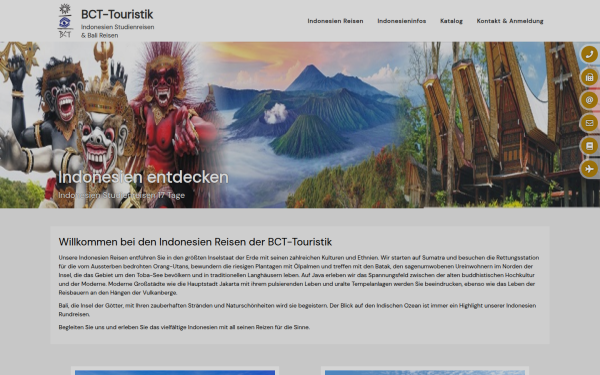The image size is (600, 375).
Task: Open the phone contact floating icon
Action: tap(589, 54)
